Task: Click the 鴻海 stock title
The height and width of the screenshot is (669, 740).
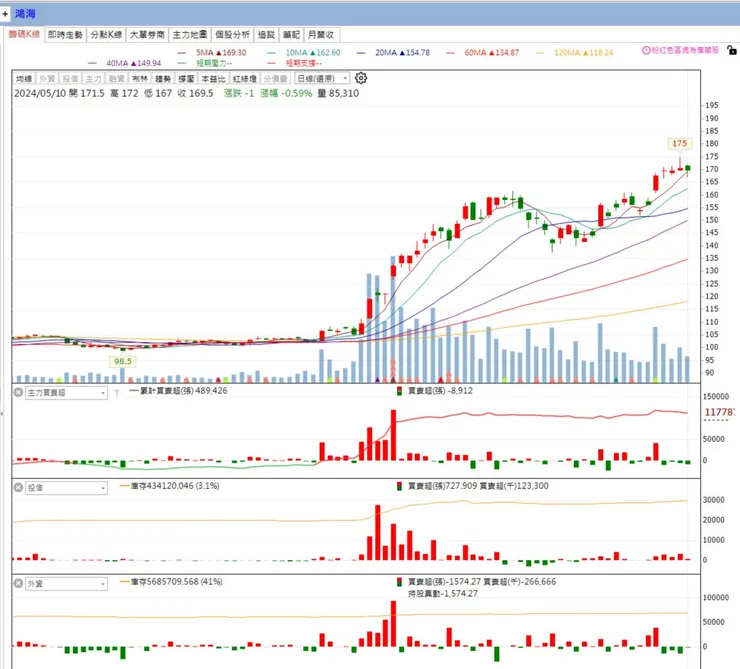Action: 25,14
